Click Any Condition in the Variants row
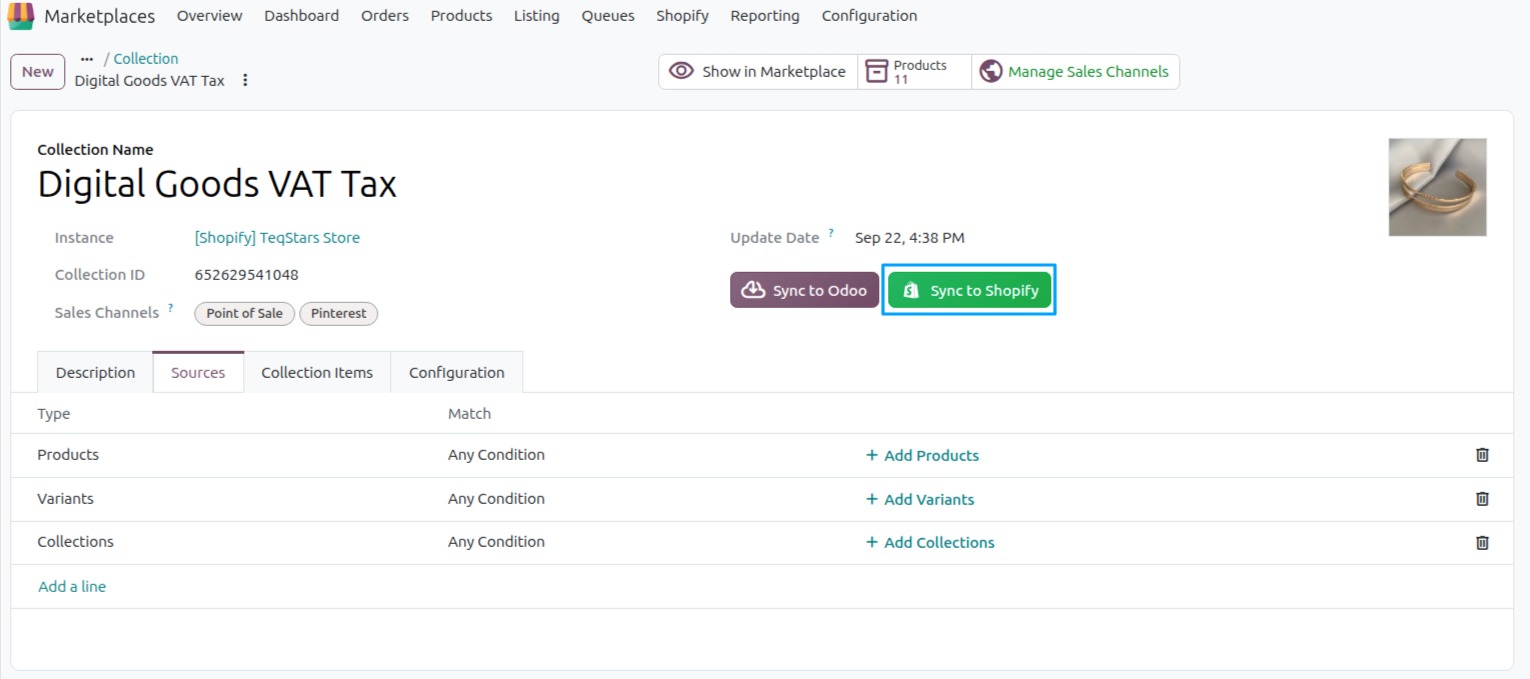 [x=496, y=498]
